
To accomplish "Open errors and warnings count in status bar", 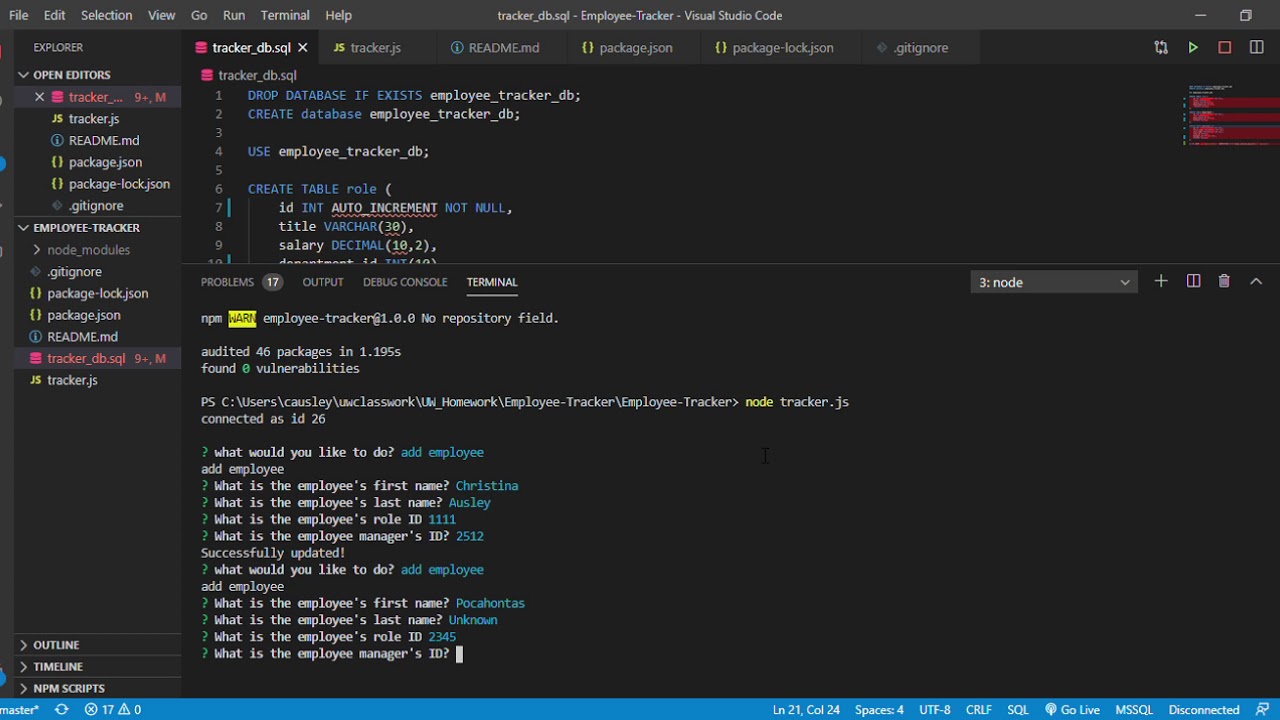I will tap(113, 709).
